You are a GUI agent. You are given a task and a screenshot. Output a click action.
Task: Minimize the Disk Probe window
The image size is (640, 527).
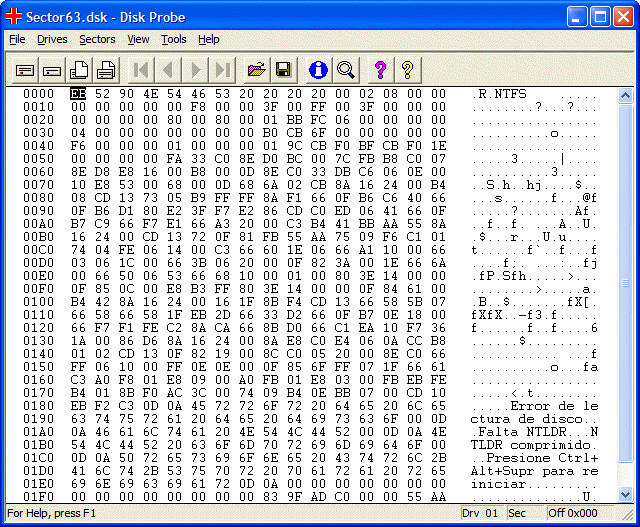point(576,17)
